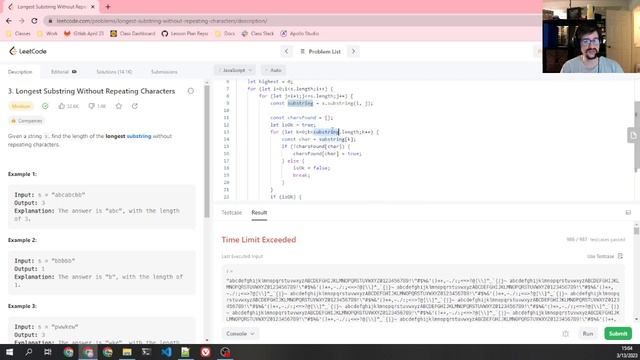Screen dimensions: 640x360
Task: Open the Class Dashboard bookmark
Action: [x=133, y=33]
